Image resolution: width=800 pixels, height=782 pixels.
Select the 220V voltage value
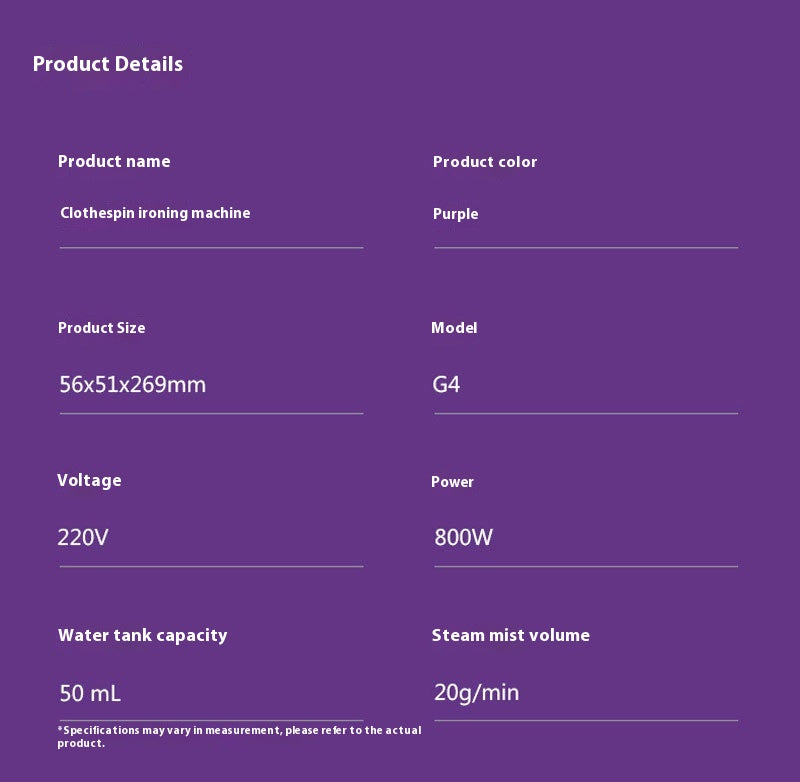(x=83, y=537)
